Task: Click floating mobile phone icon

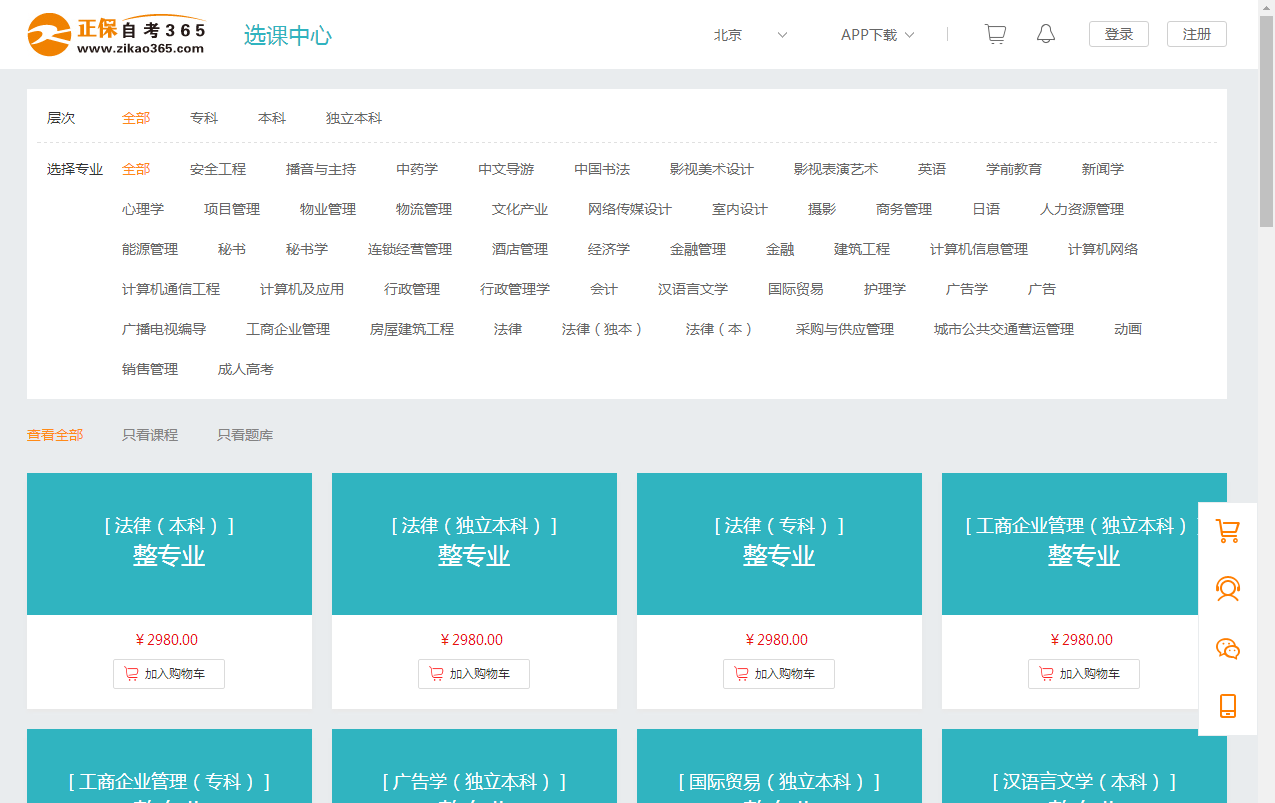Action: [x=1227, y=706]
